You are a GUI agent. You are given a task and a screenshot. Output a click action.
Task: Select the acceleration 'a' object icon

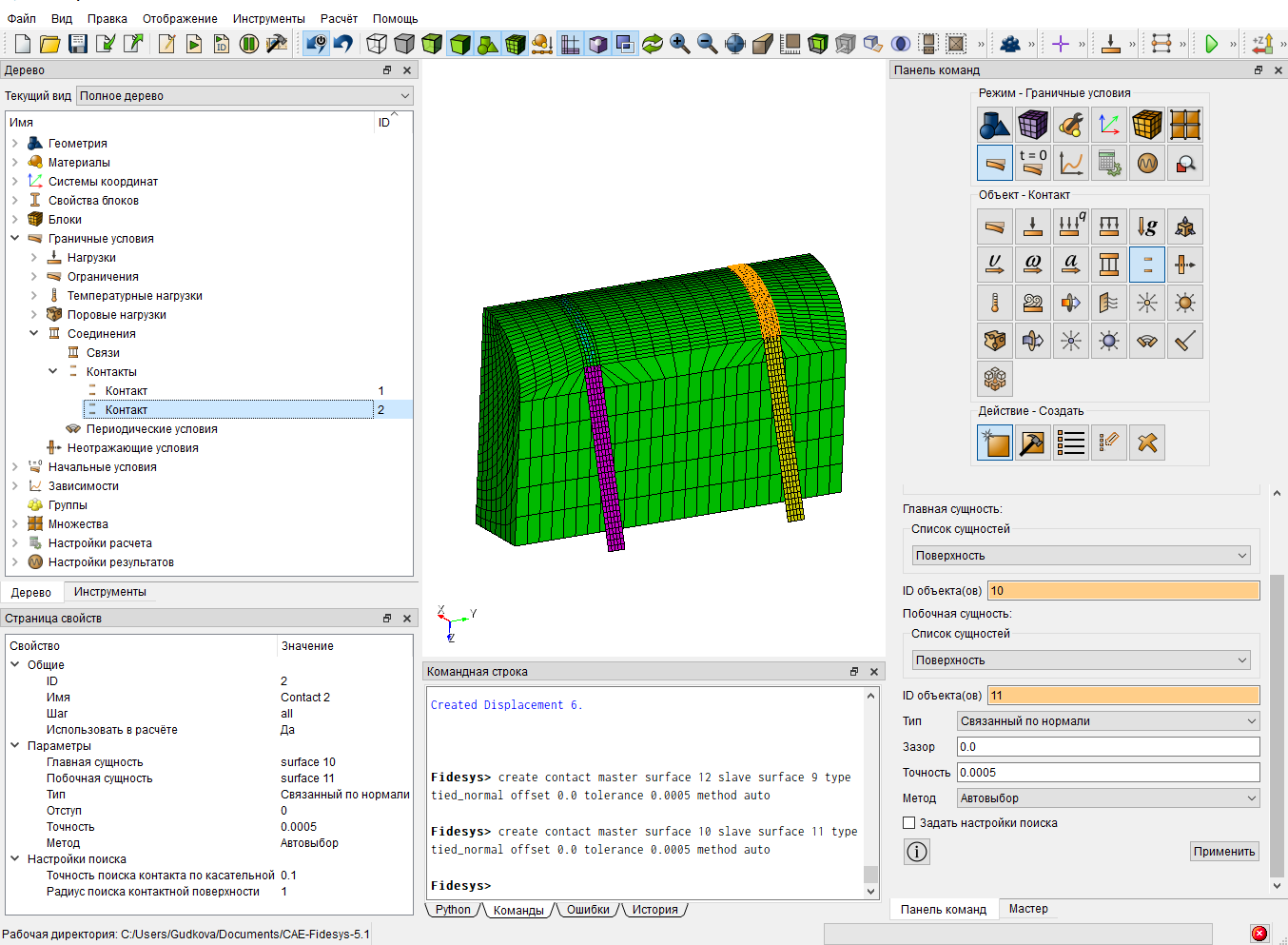click(x=1071, y=265)
